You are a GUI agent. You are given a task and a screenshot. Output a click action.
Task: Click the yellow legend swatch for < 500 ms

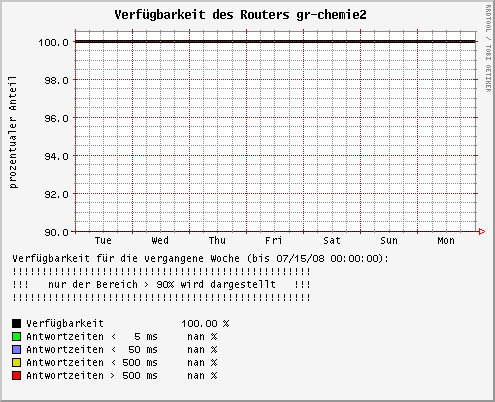coord(16,362)
